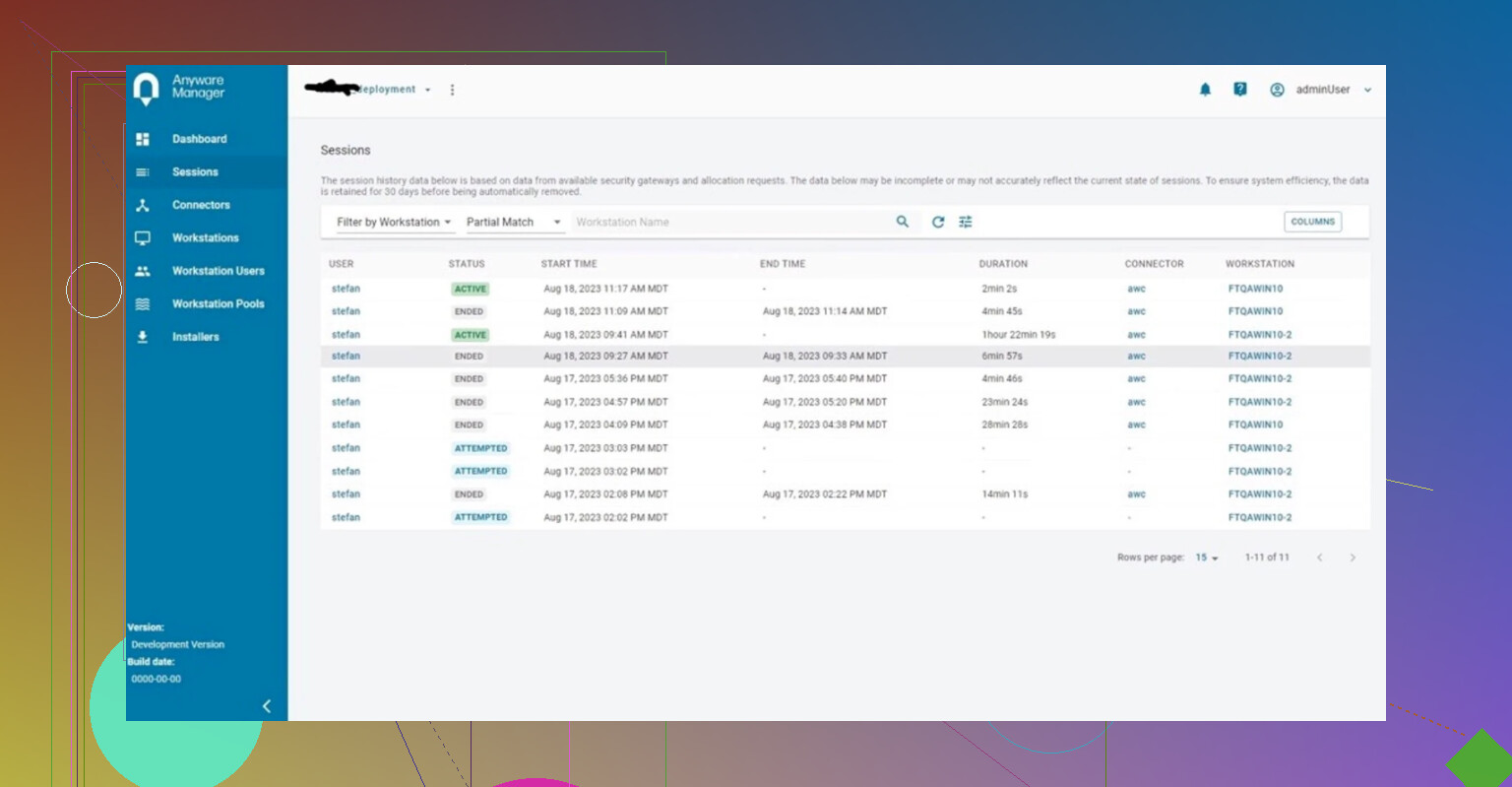Click the notifications bell icon
Viewport: 1512px width, 787px height.
pos(1205,90)
